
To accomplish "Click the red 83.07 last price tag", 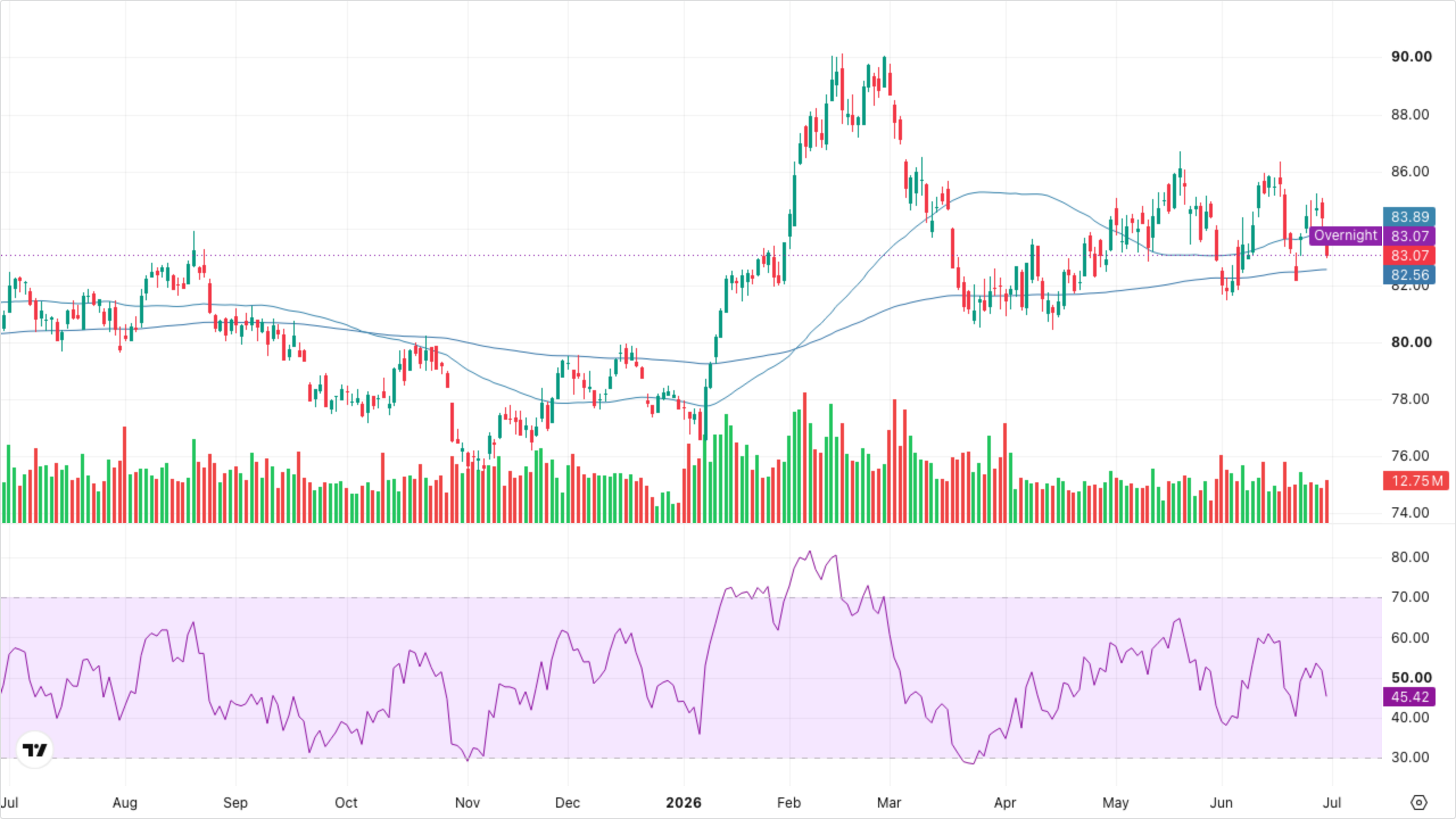I will click(x=1409, y=255).
